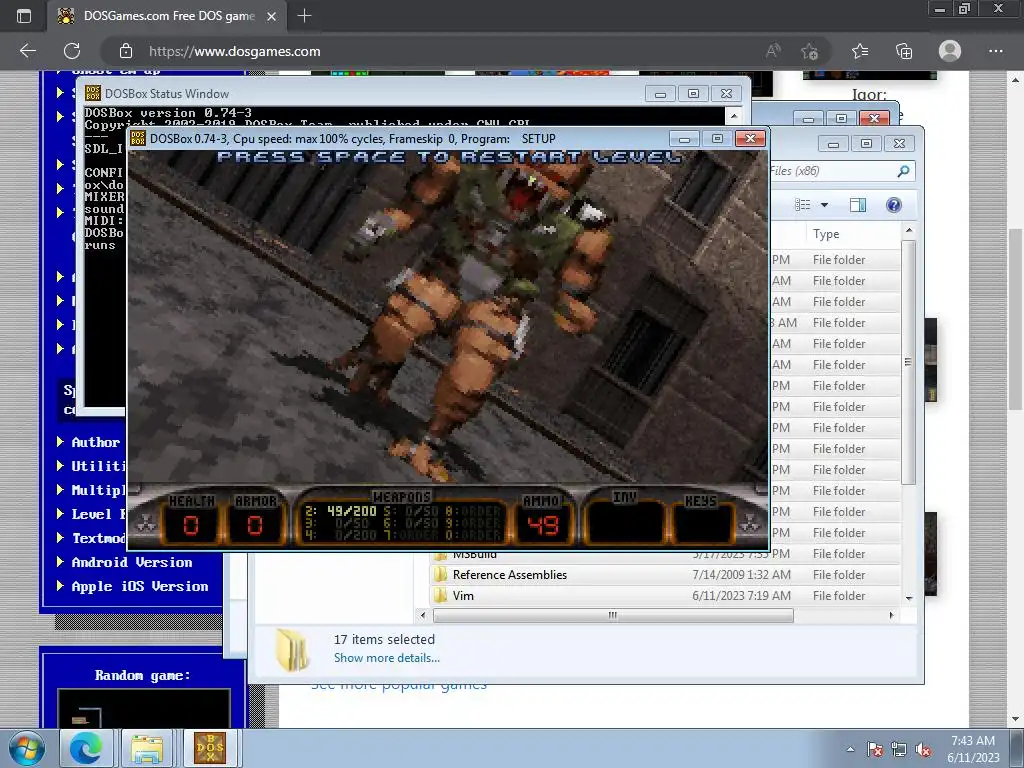Change the view in the Explorer toolbar

[x=803, y=205]
